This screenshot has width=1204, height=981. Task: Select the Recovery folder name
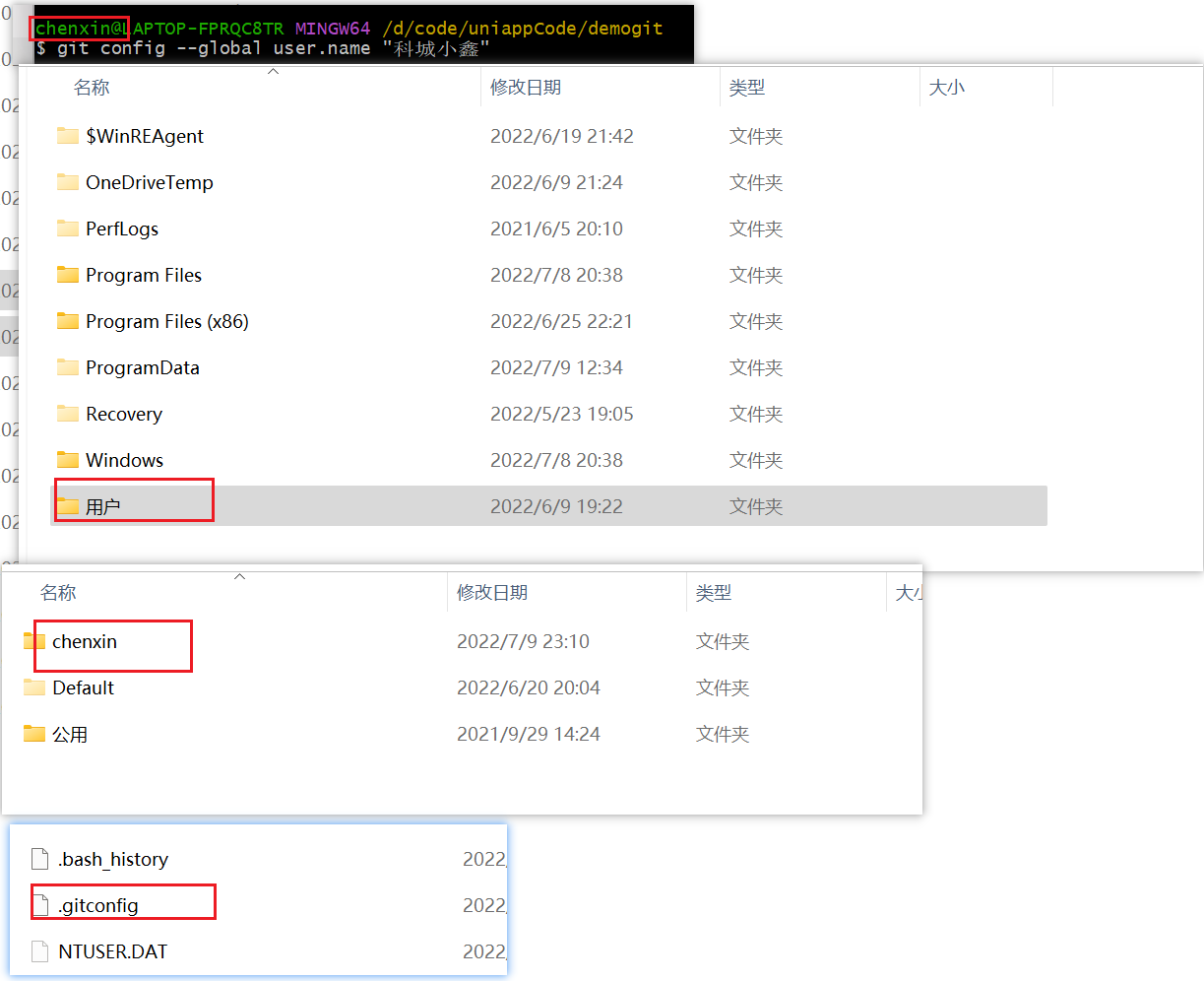point(124,414)
